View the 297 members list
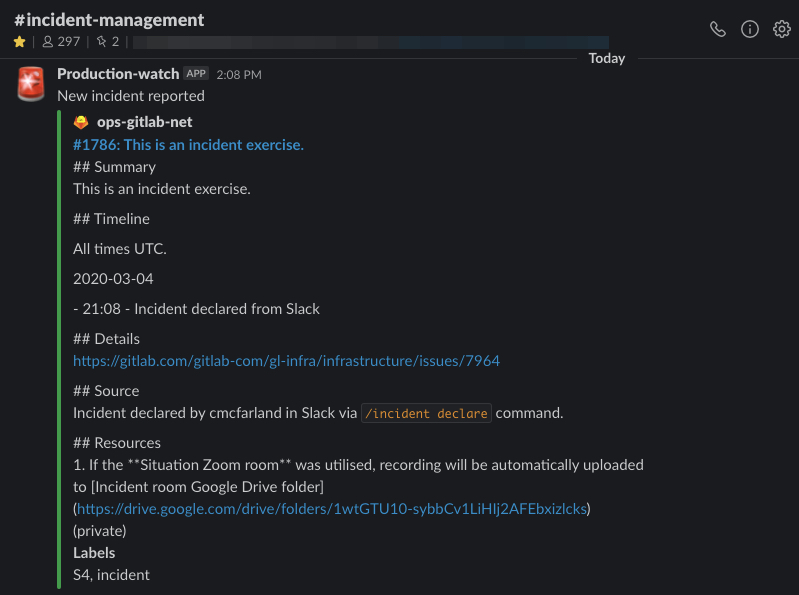The height and width of the screenshot is (595, 799). coord(61,42)
